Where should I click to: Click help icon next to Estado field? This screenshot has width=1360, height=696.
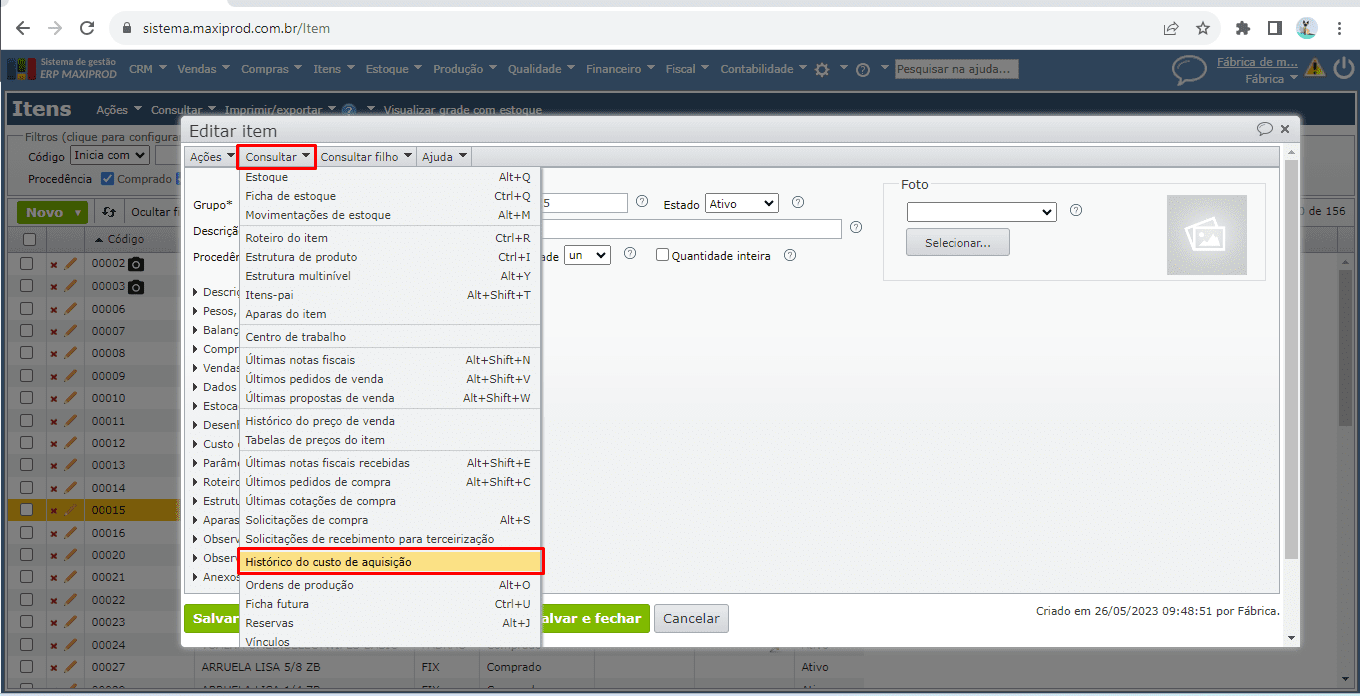pos(798,203)
